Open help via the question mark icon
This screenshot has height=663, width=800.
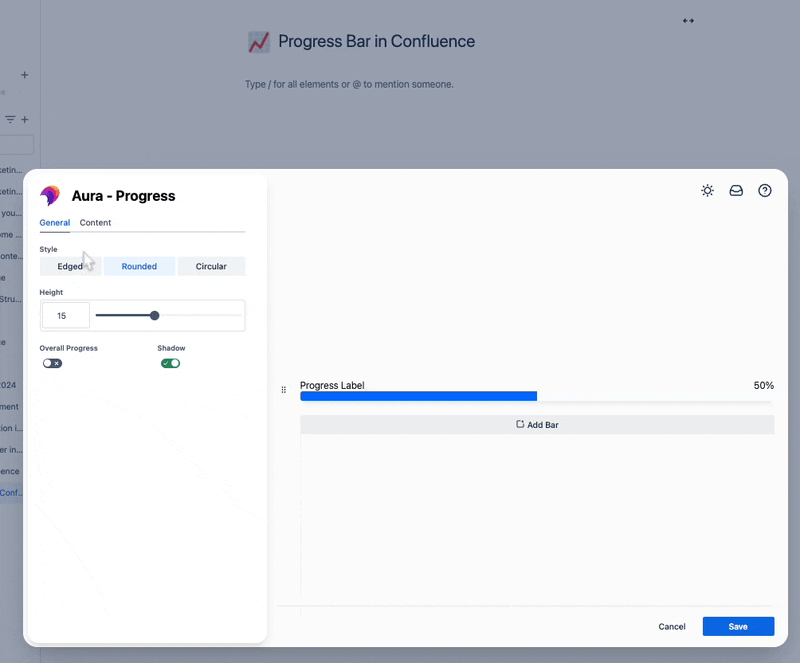(x=764, y=190)
